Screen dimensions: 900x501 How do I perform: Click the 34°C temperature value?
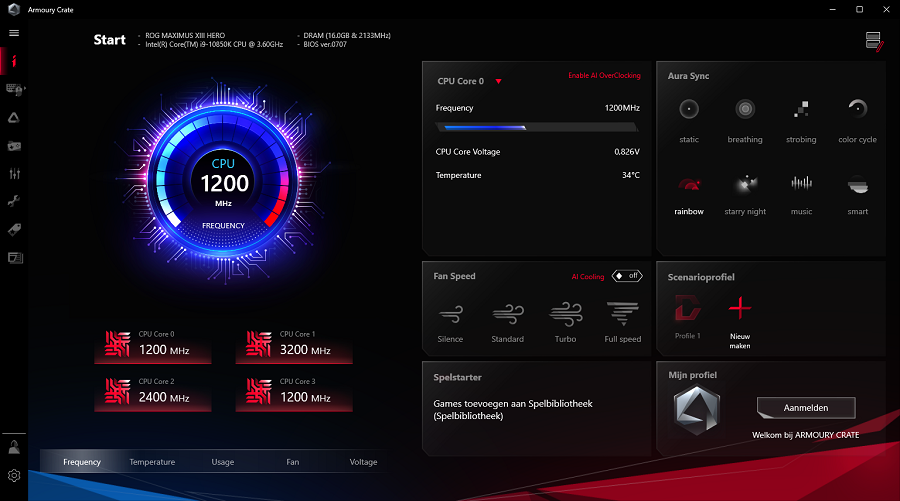pos(631,175)
